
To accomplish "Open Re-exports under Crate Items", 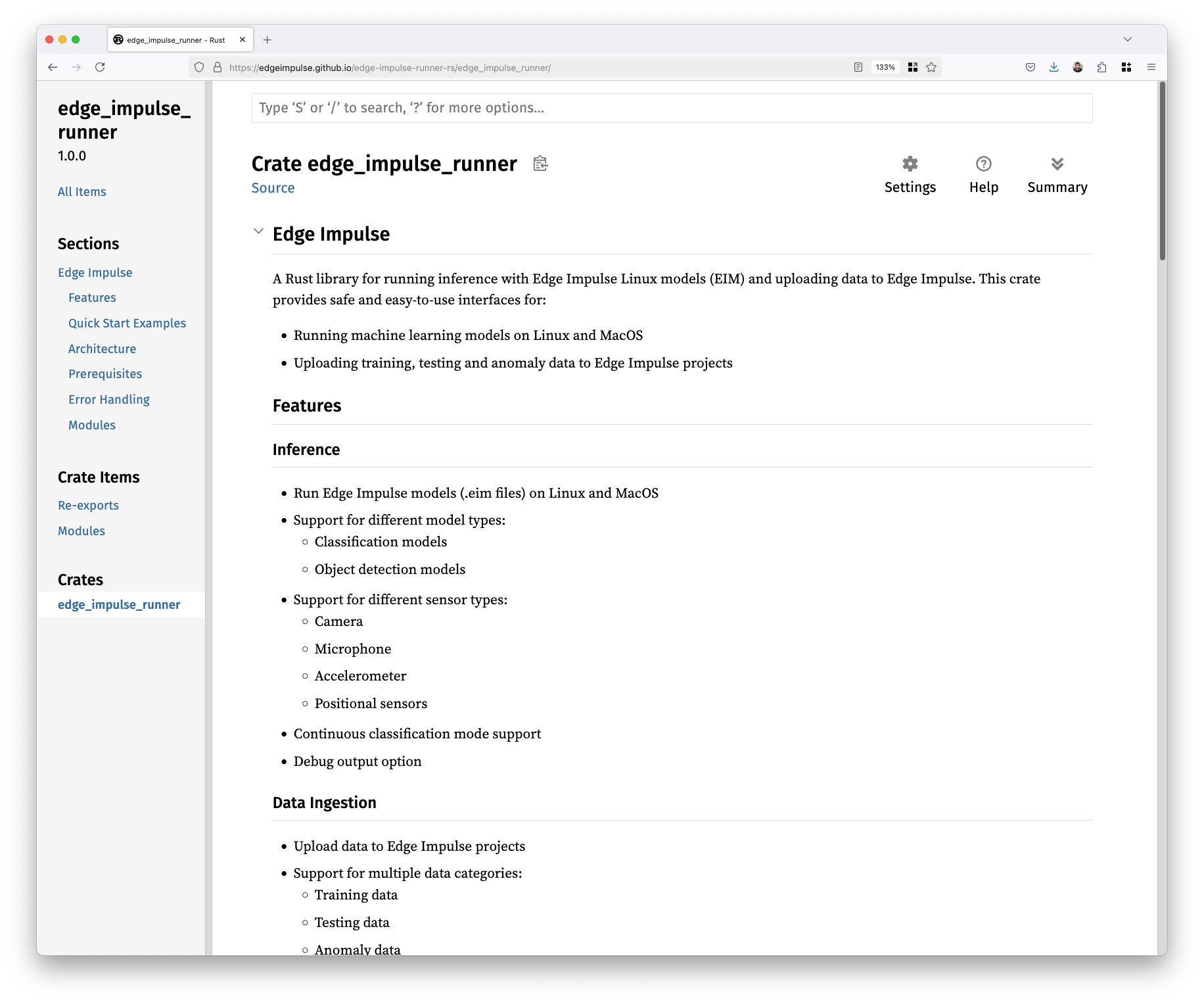I will point(89,506).
